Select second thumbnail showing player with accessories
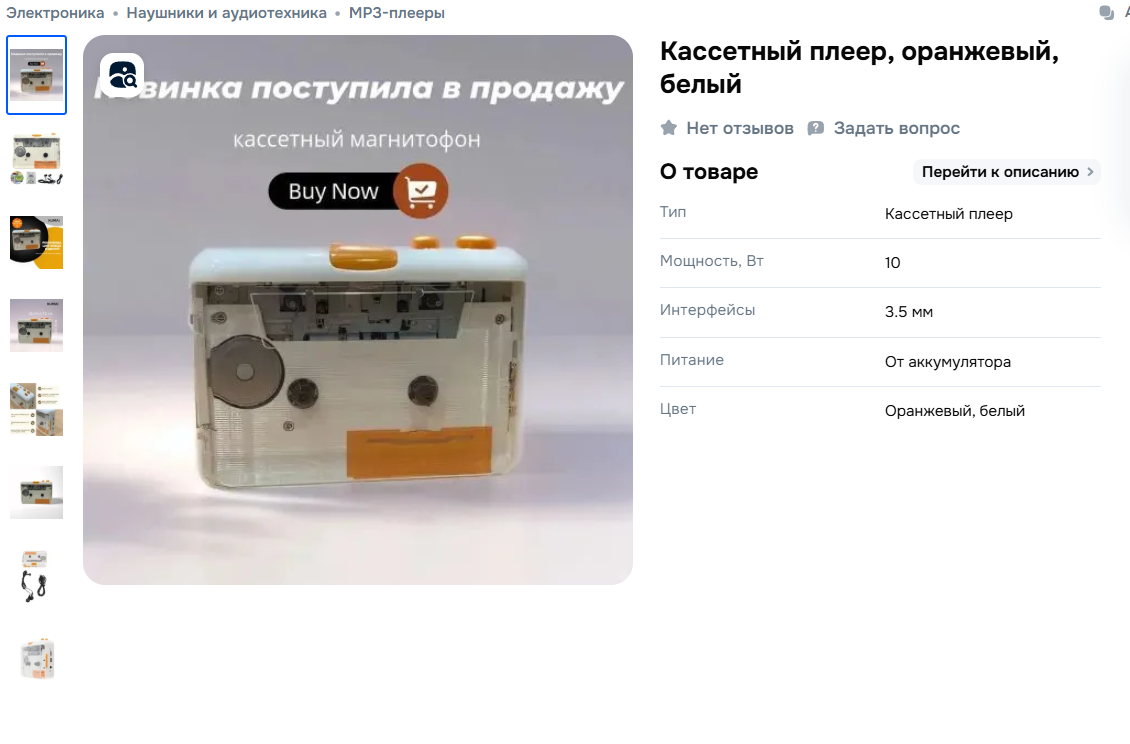 coord(37,159)
